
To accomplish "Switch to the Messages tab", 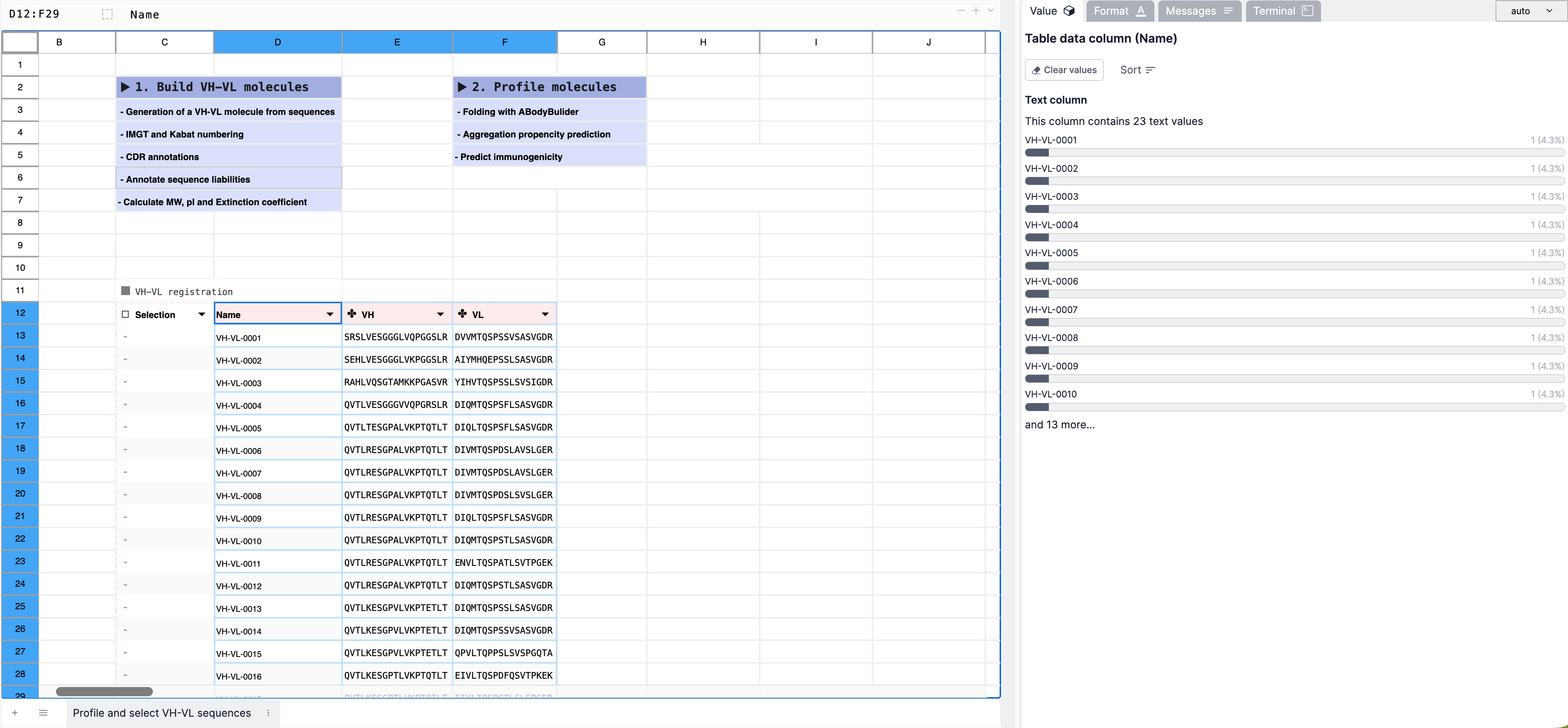I will [1199, 11].
